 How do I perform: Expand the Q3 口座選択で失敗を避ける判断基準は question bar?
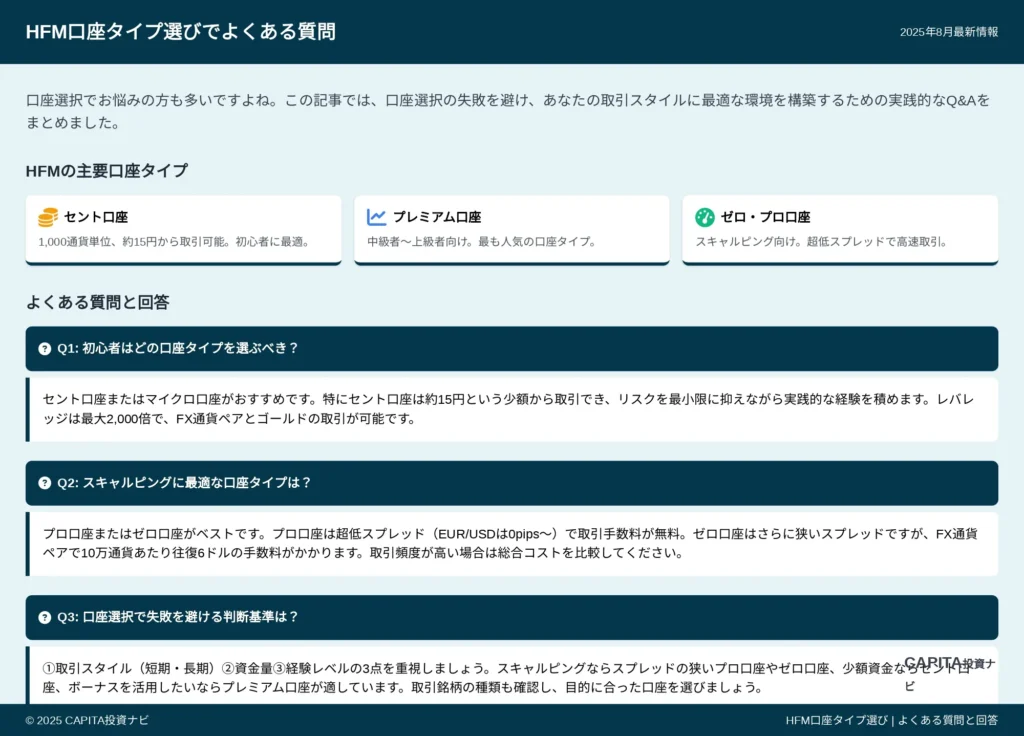512,618
